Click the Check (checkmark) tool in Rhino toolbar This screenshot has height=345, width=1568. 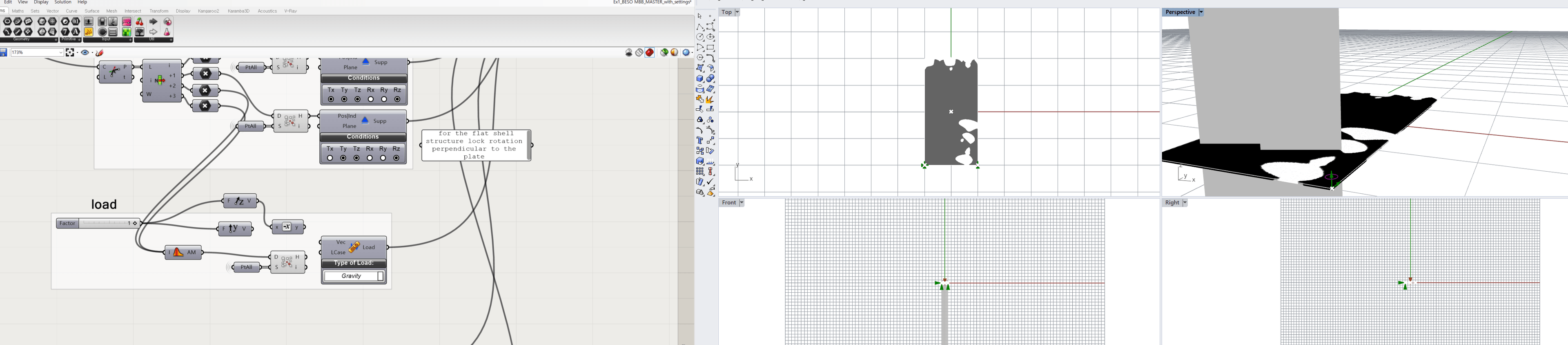click(x=710, y=181)
